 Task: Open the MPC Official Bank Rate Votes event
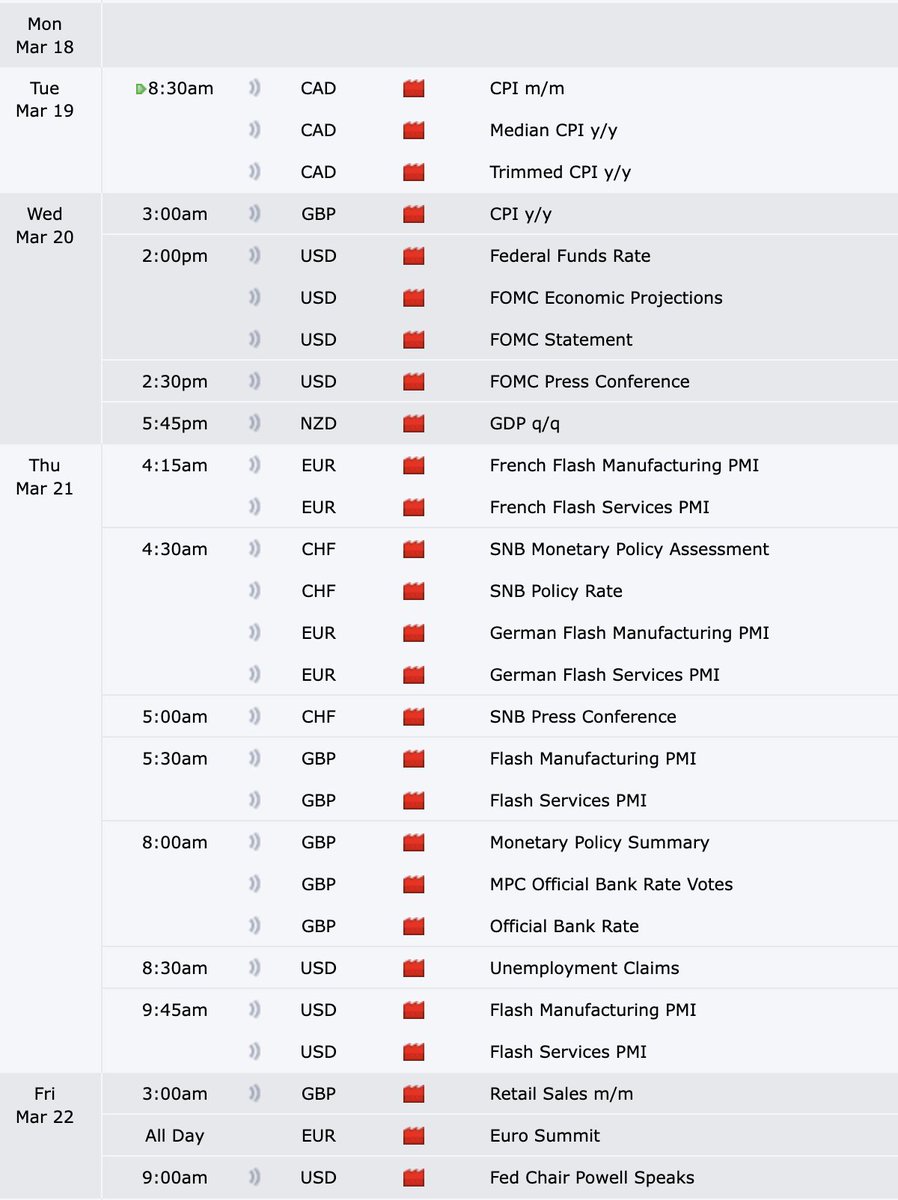(x=611, y=885)
